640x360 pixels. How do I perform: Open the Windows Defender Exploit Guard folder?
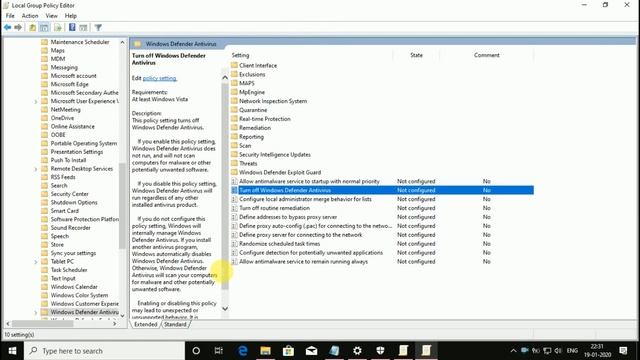coord(276,172)
